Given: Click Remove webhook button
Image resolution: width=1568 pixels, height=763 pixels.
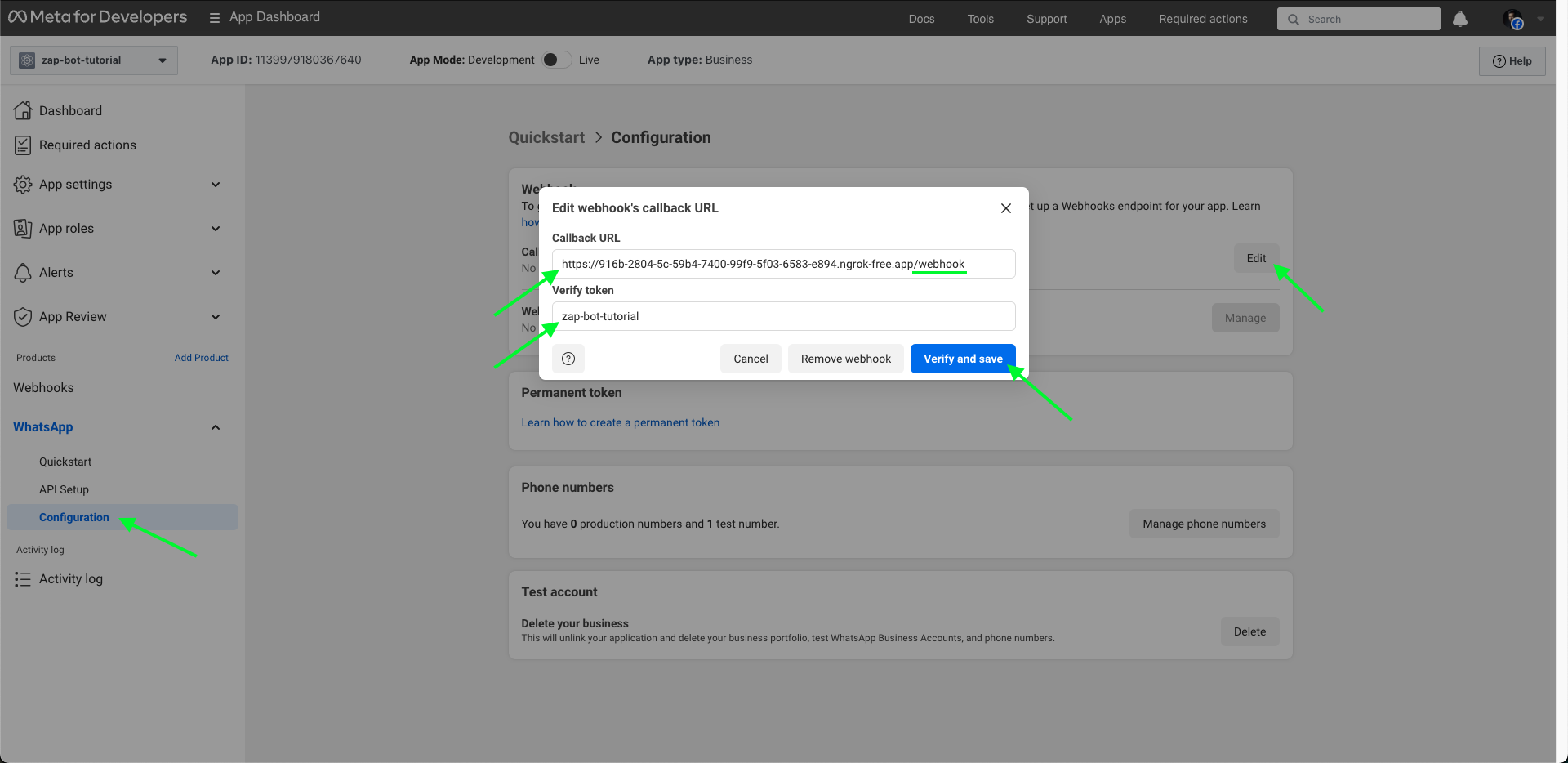Looking at the screenshot, I should 846,359.
